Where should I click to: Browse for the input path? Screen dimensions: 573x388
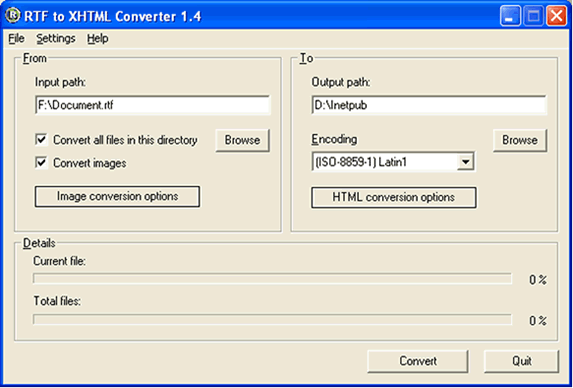pyautogui.click(x=242, y=140)
